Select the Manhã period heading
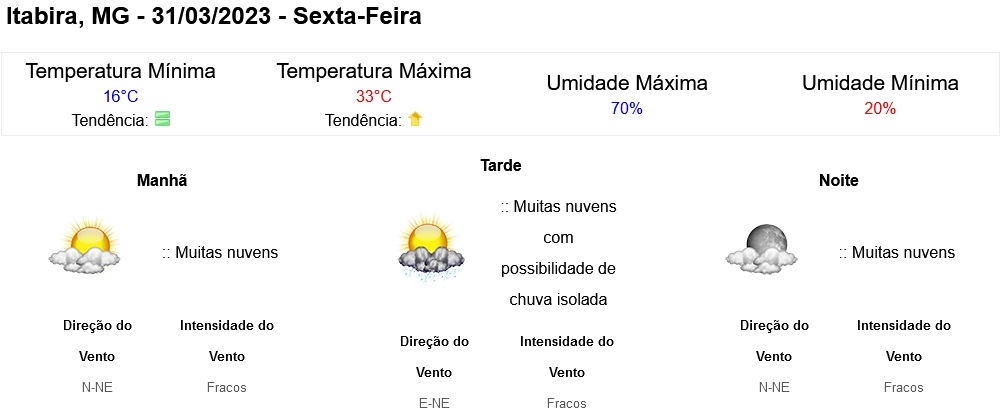The width and height of the screenshot is (1005, 410). click(x=162, y=181)
